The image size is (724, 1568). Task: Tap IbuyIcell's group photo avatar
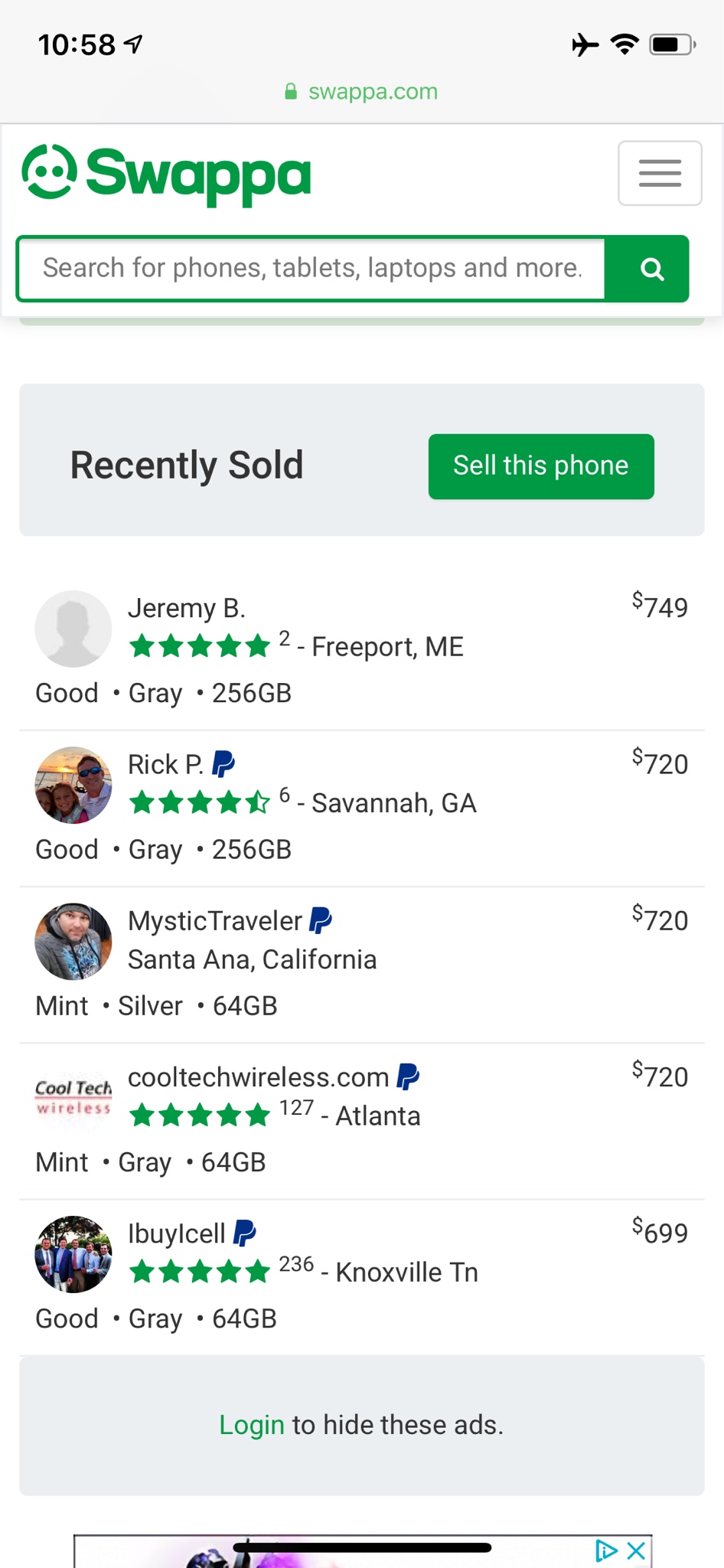click(73, 1254)
